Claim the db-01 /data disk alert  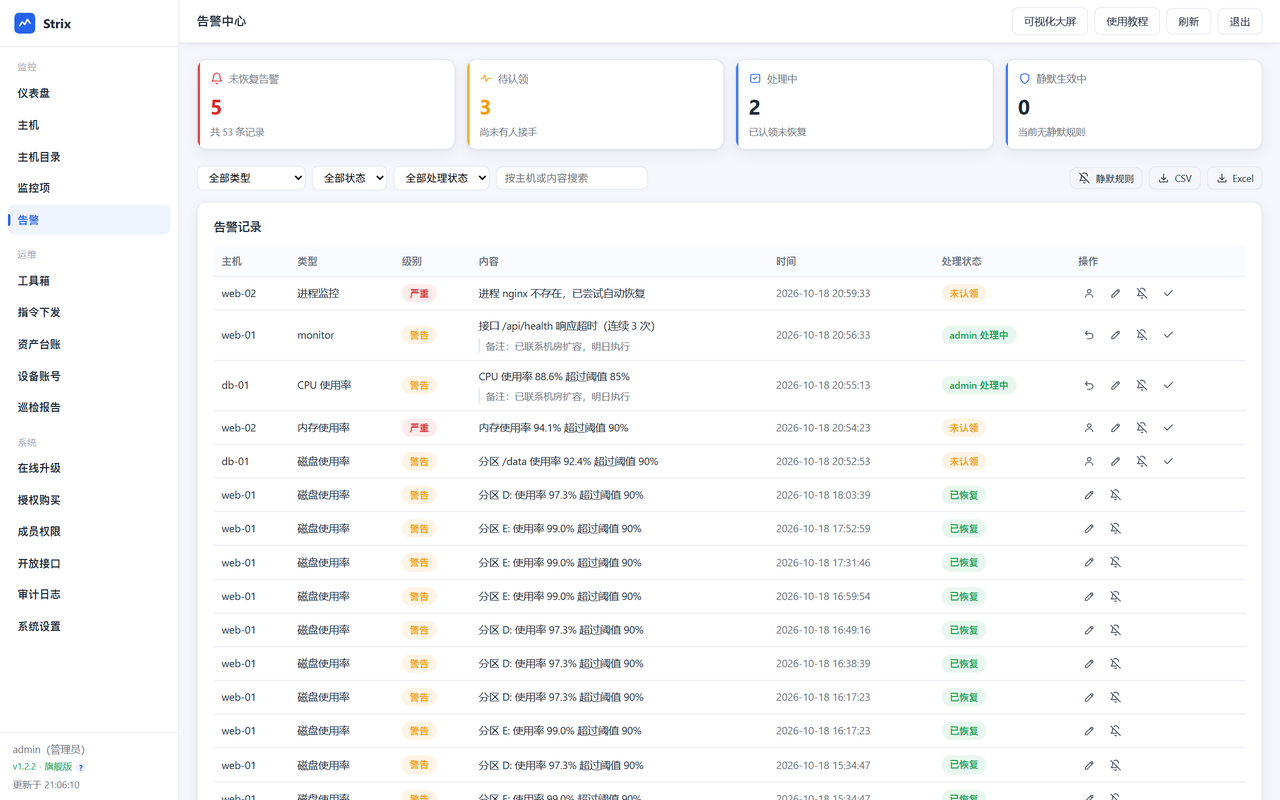point(1089,461)
